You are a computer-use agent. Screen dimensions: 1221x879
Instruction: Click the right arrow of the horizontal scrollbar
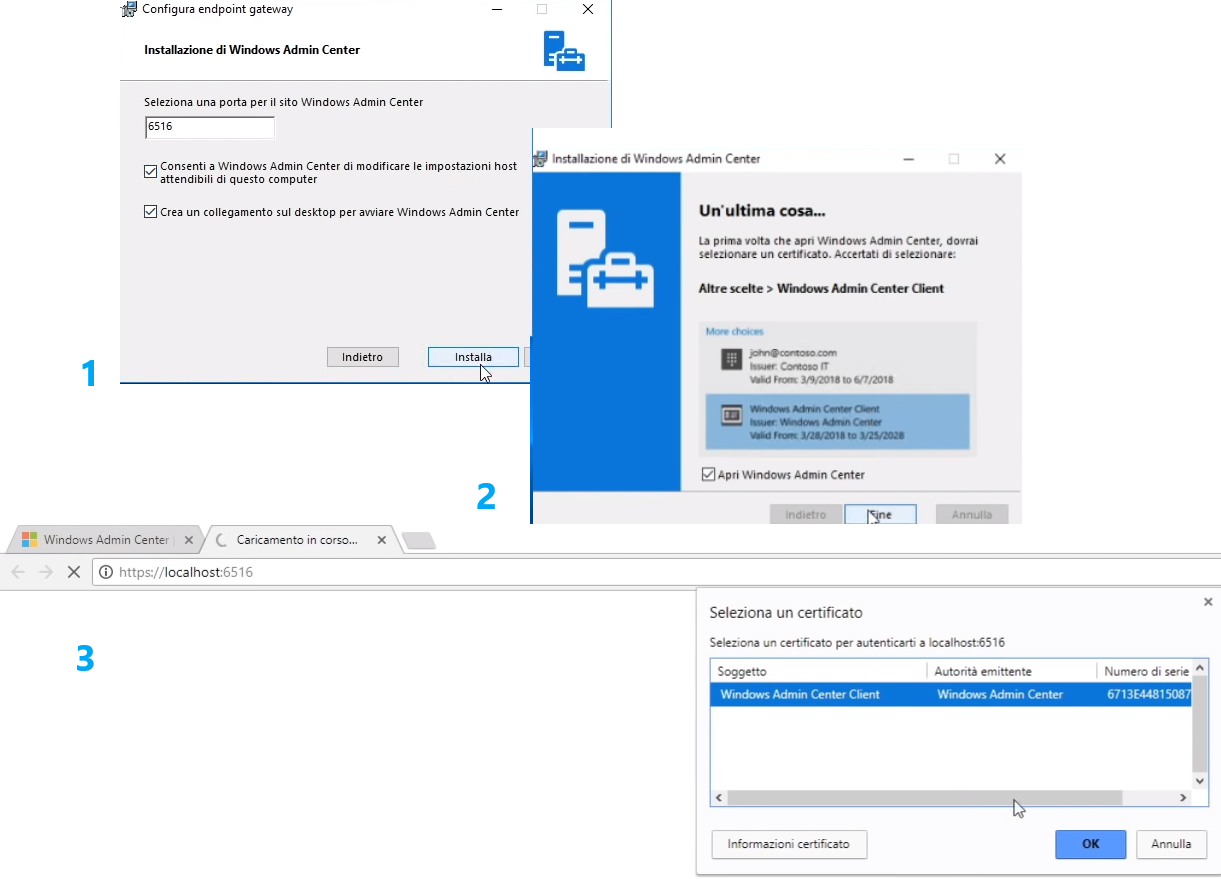[1183, 798]
